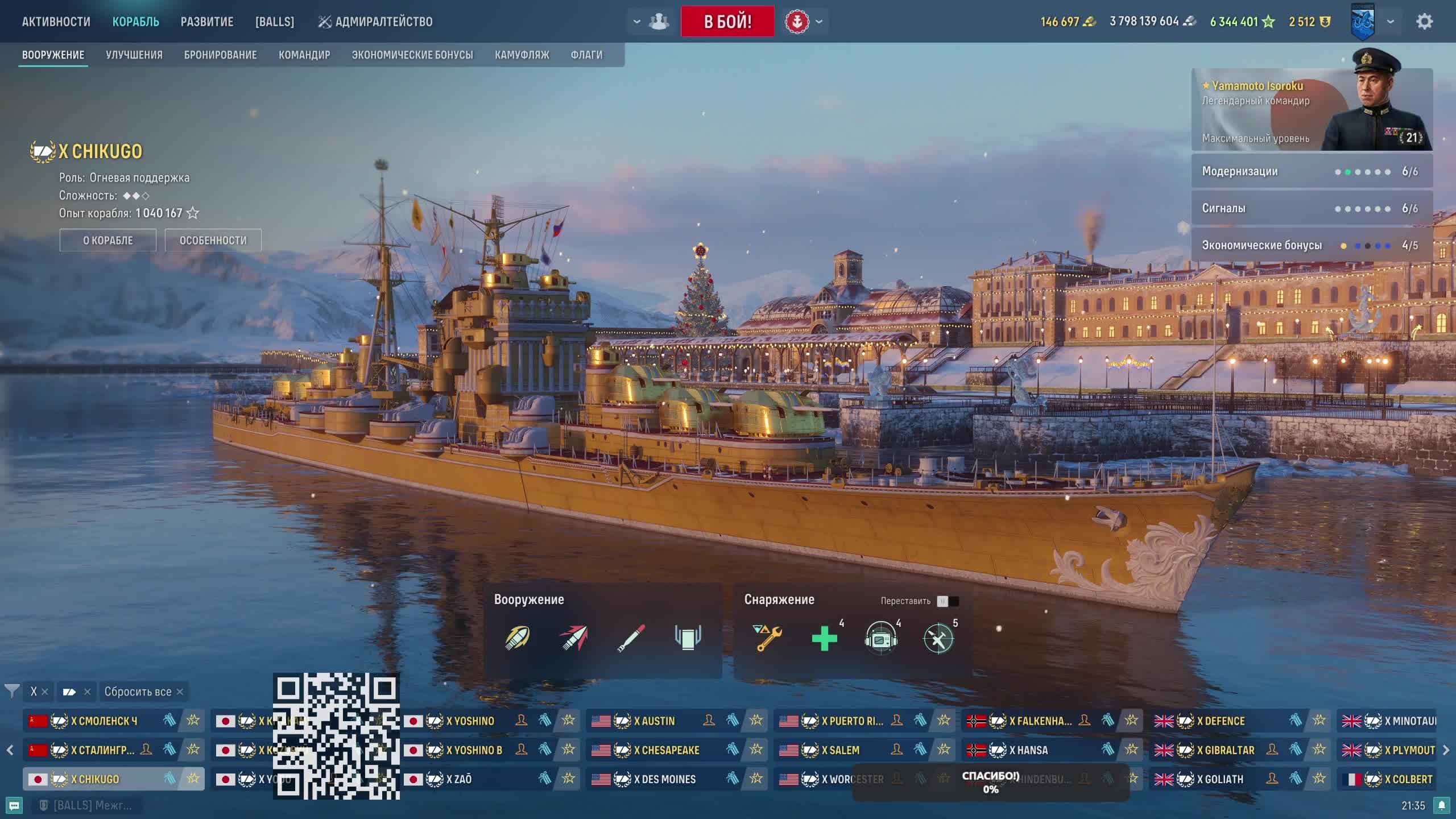The width and height of the screenshot is (1456, 819).
Task: Remove the X tier filter chip
Action: pos(45,692)
